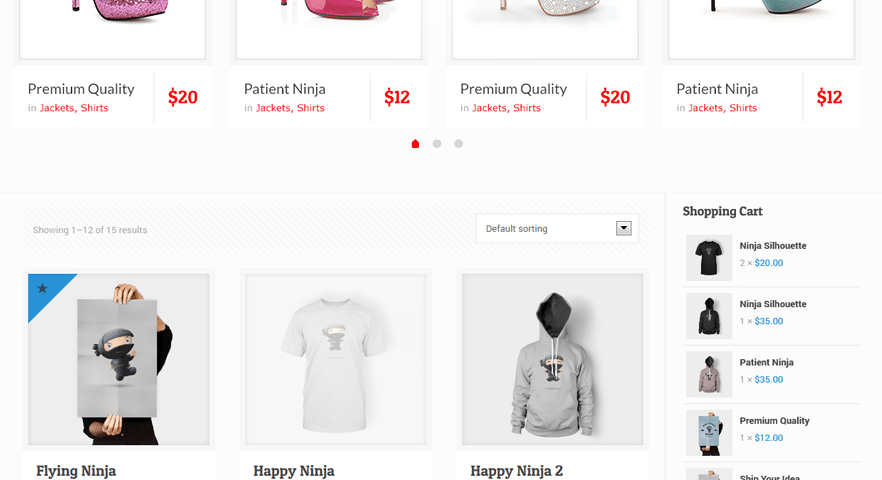The width and height of the screenshot is (882, 480).
Task: Click the sorting dropdown arrow button
Action: coord(623,228)
